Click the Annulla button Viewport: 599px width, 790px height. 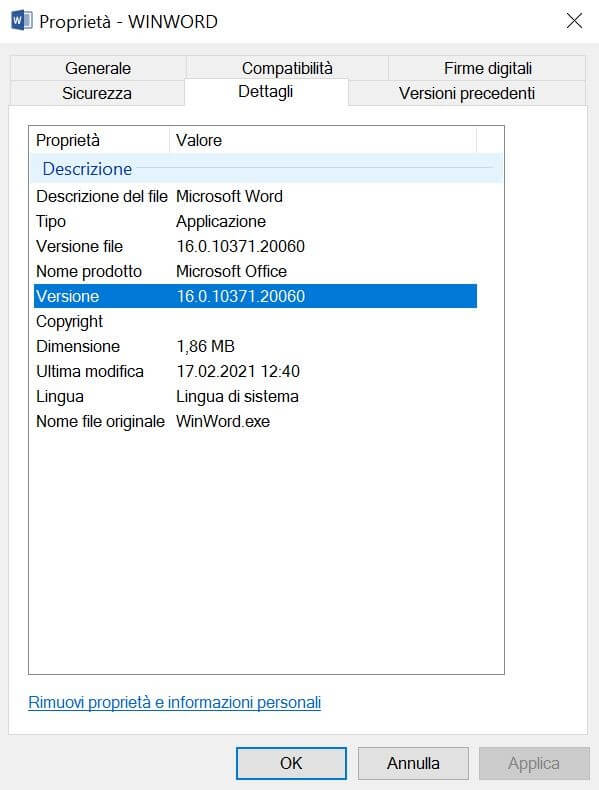click(413, 763)
